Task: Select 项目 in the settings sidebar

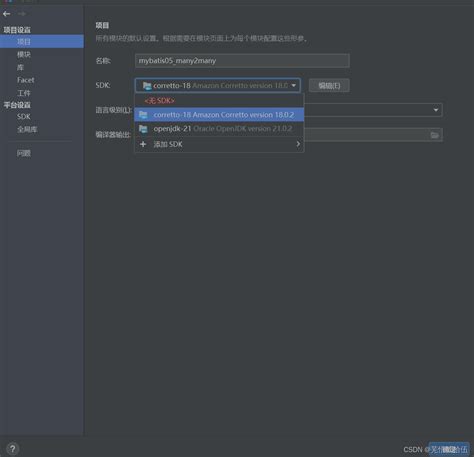Action: pos(42,41)
